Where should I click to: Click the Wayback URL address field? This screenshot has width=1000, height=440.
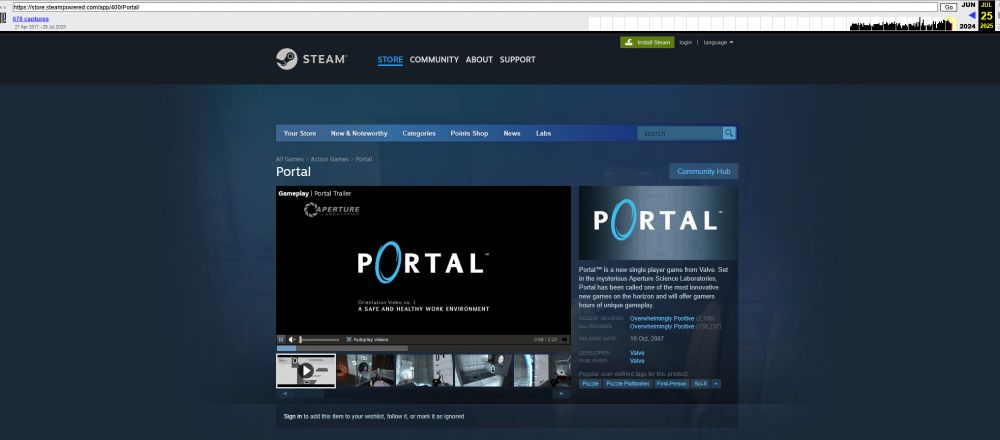[475, 7]
